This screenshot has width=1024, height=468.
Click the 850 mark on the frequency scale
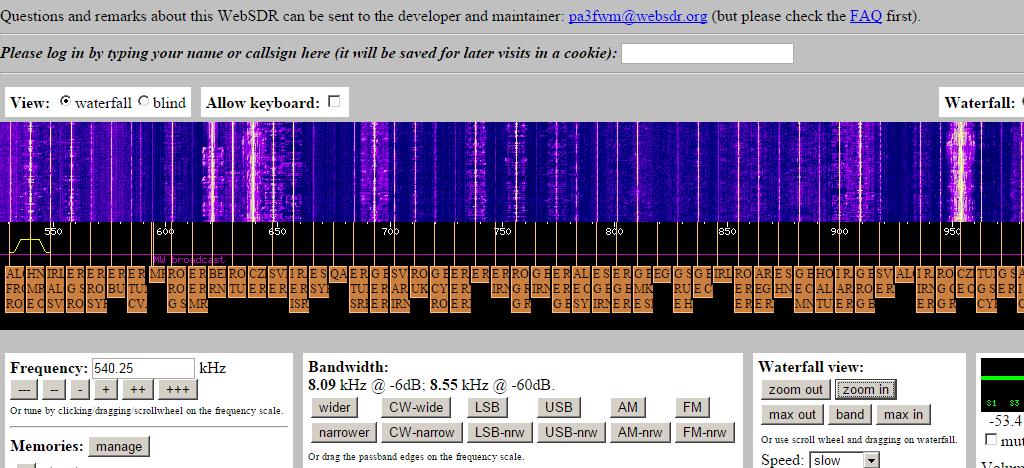pyautogui.click(x=727, y=231)
